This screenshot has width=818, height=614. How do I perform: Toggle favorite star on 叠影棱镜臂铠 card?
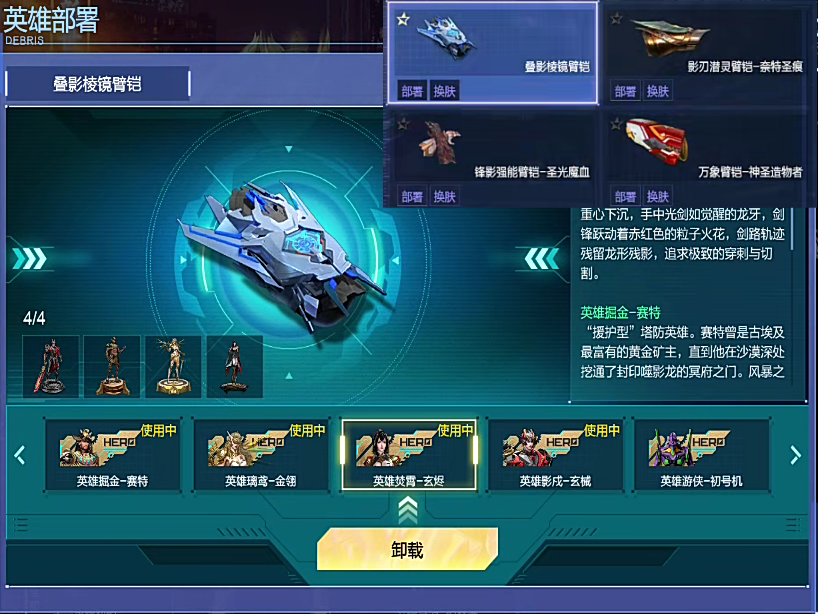(x=403, y=20)
